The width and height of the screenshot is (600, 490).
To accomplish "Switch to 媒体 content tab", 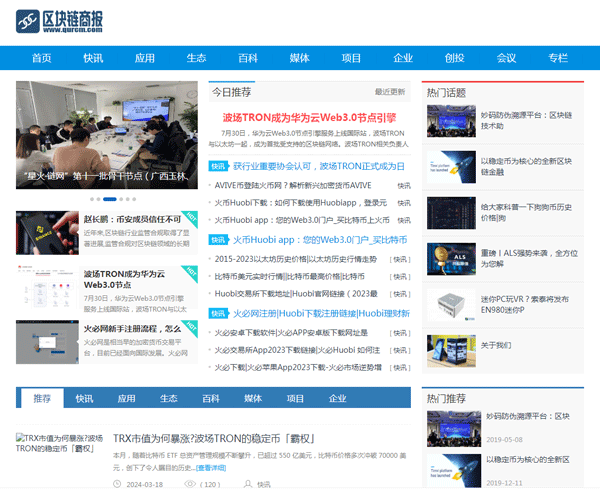I will (x=253, y=399).
